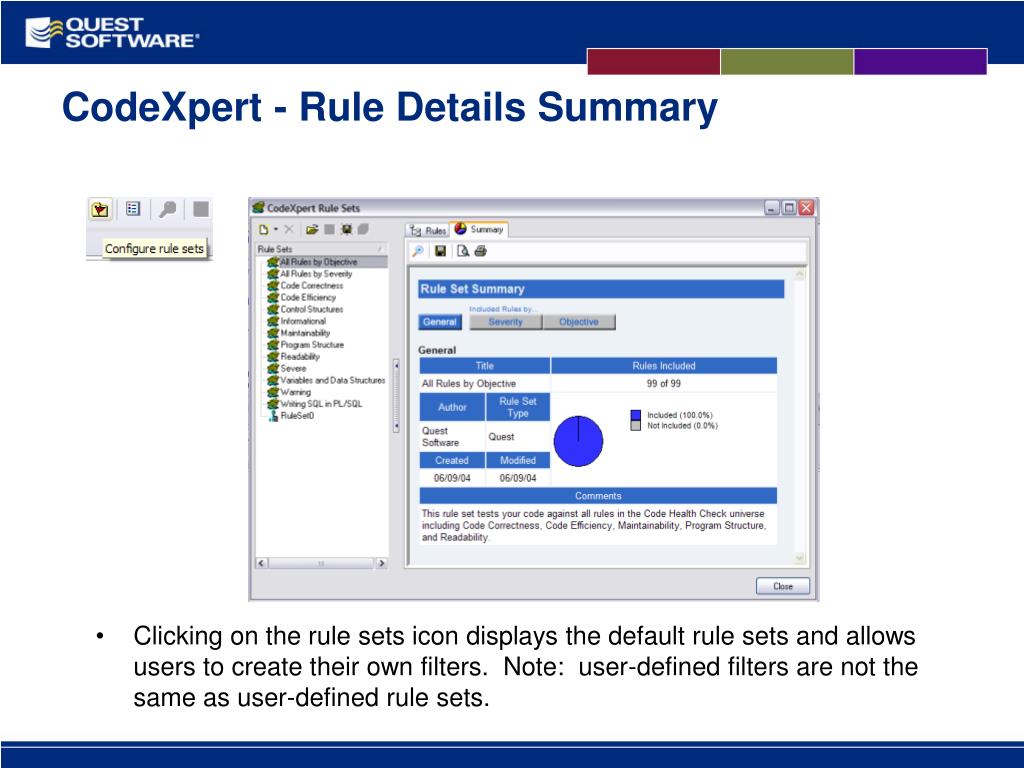This screenshot has width=1024, height=768.
Task: Maximize the CodeXpert Rule Sets window
Action: [789, 208]
